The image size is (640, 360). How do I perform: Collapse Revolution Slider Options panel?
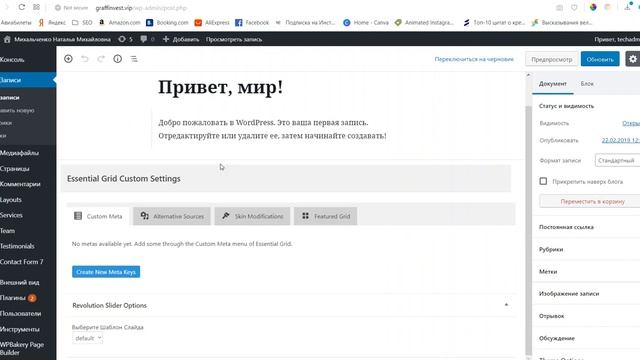click(x=506, y=305)
